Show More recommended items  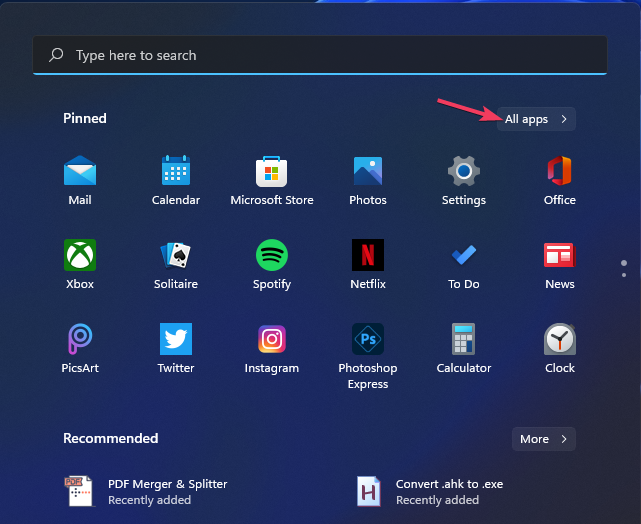[544, 439]
